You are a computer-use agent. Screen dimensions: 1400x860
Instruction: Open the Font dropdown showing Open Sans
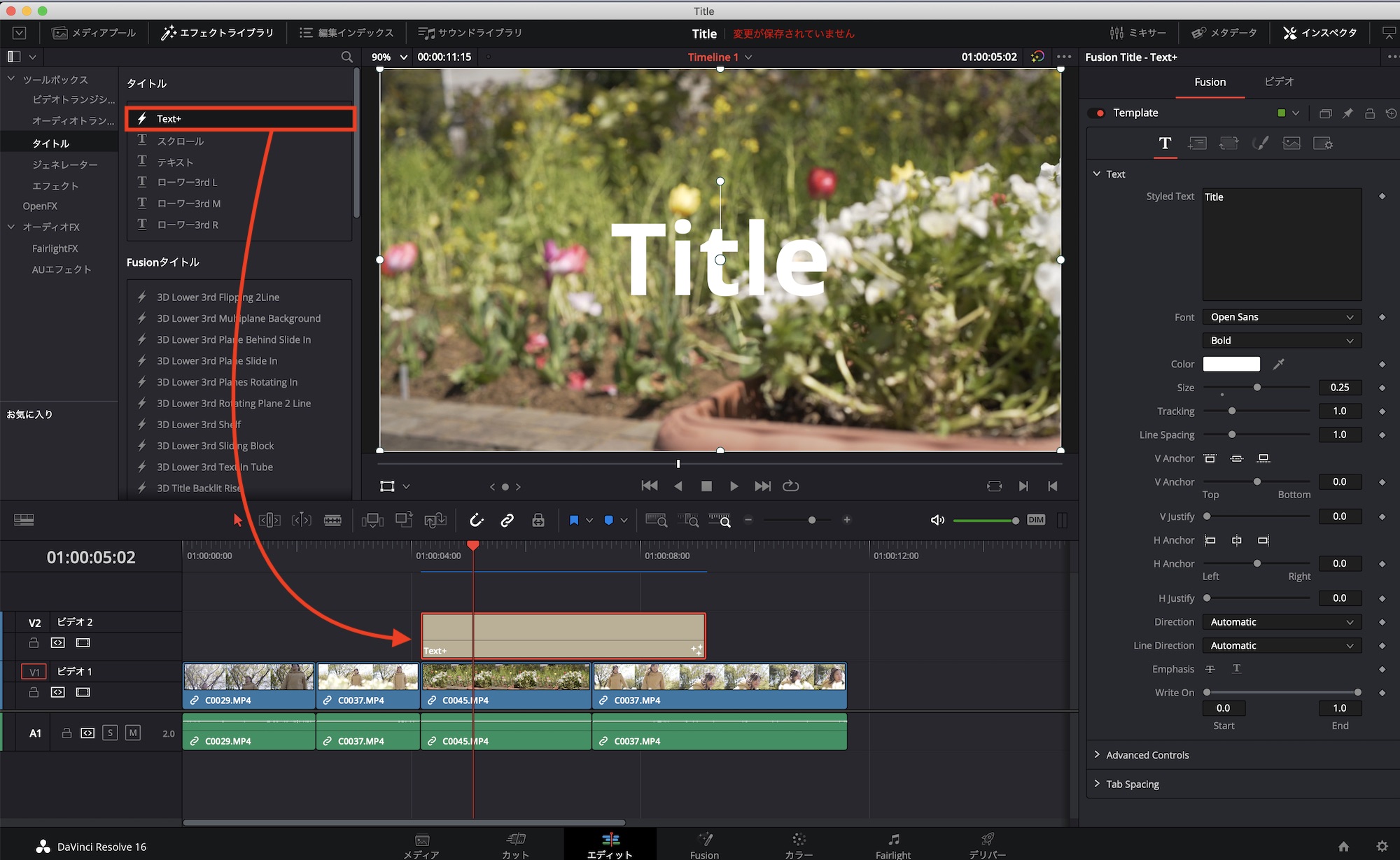pyautogui.click(x=1282, y=317)
